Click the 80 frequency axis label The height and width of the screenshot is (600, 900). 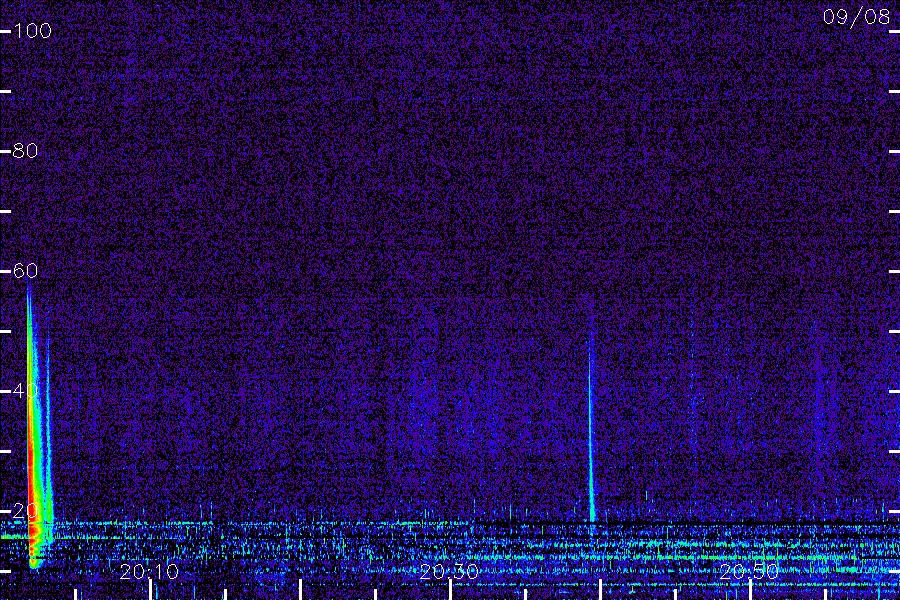click(25, 150)
